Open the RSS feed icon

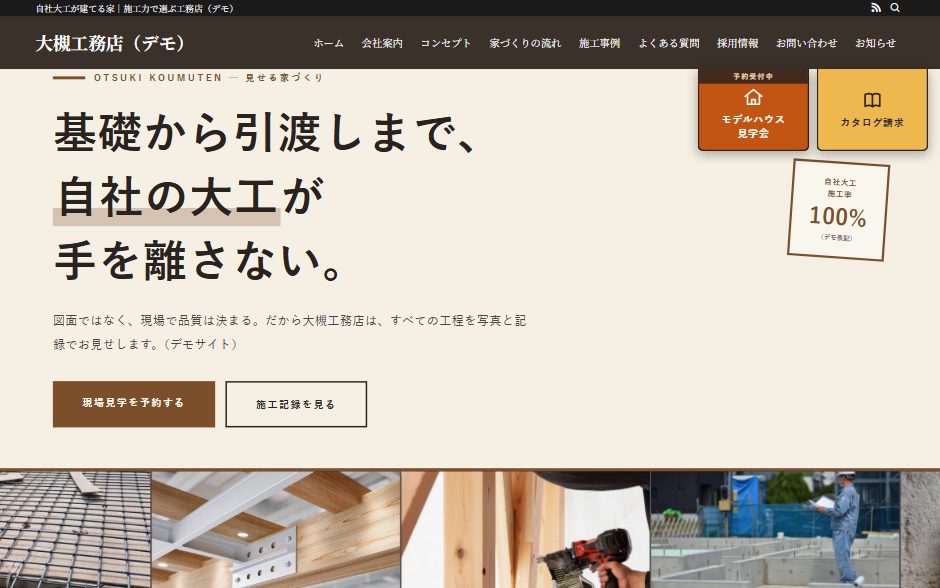pos(876,8)
